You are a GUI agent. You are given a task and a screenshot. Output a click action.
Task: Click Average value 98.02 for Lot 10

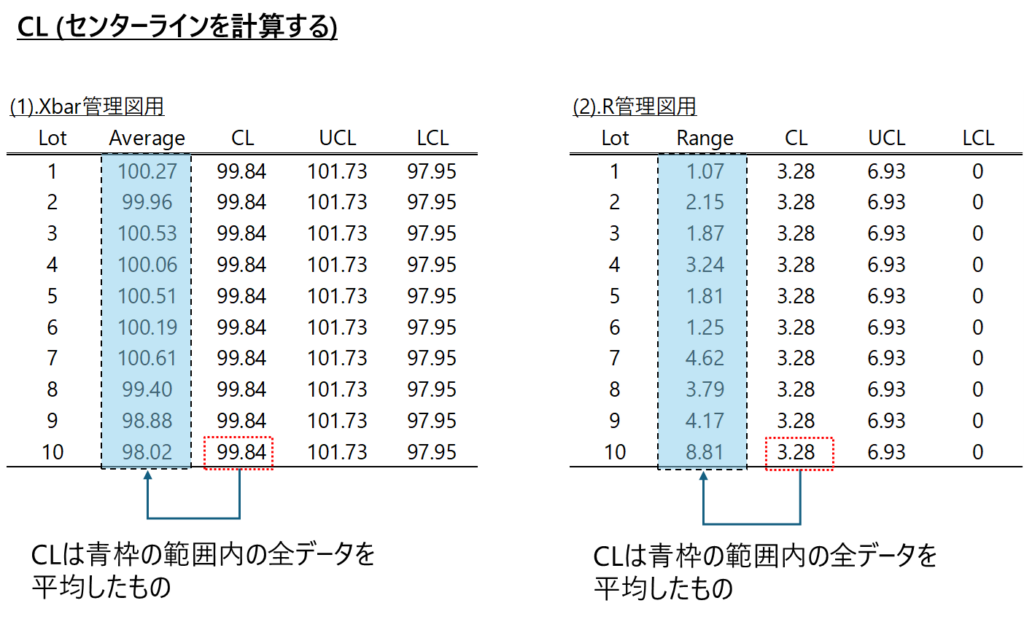(147, 452)
